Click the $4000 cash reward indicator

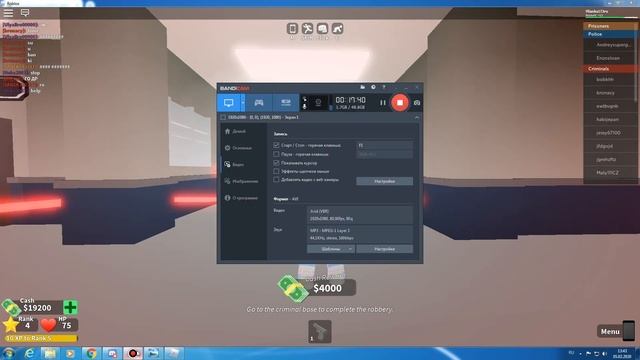click(317, 288)
